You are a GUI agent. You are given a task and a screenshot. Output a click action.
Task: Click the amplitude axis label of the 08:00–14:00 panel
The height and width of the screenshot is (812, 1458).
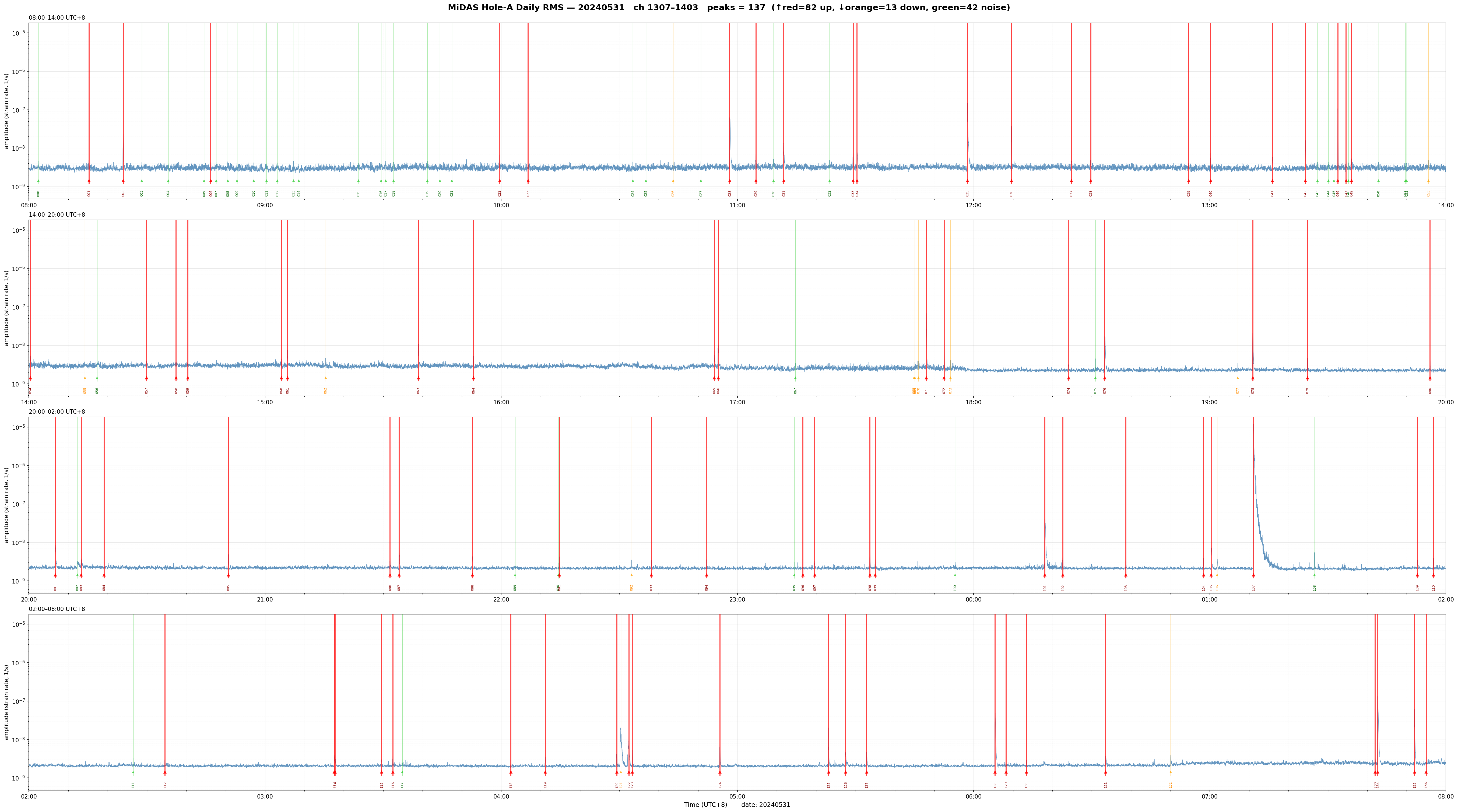[x=7, y=111]
